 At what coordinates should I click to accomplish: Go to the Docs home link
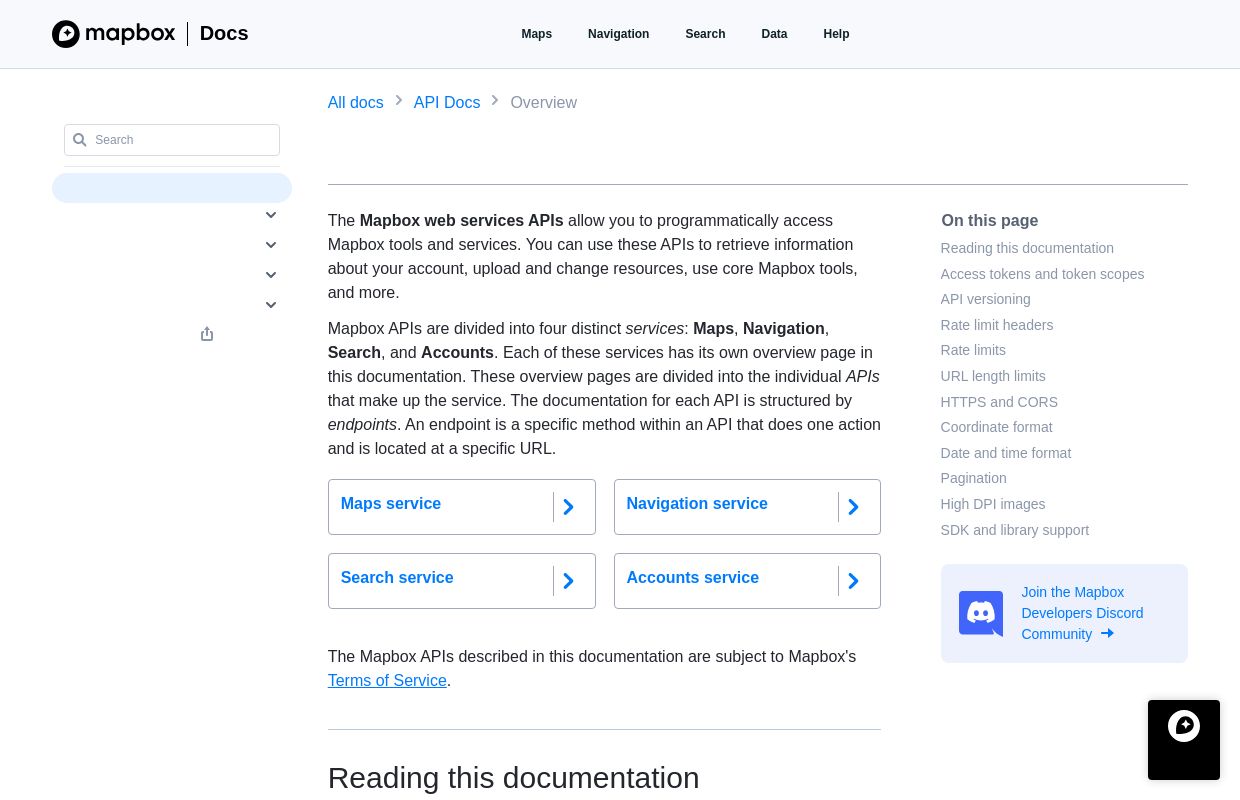tap(224, 33)
